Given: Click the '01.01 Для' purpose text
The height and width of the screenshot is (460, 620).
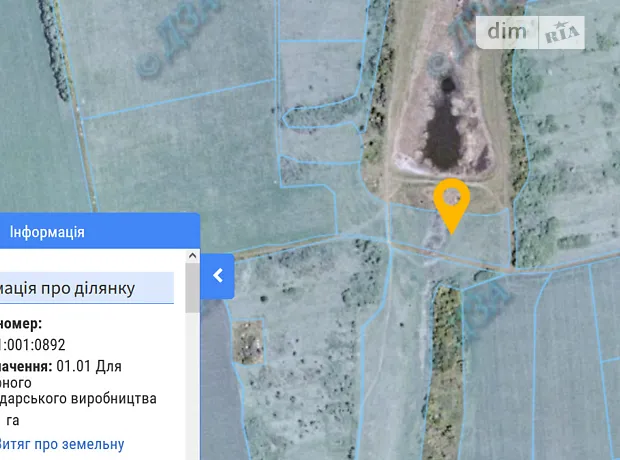Looking at the screenshot, I should pyautogui.click(x=89, y=366).
